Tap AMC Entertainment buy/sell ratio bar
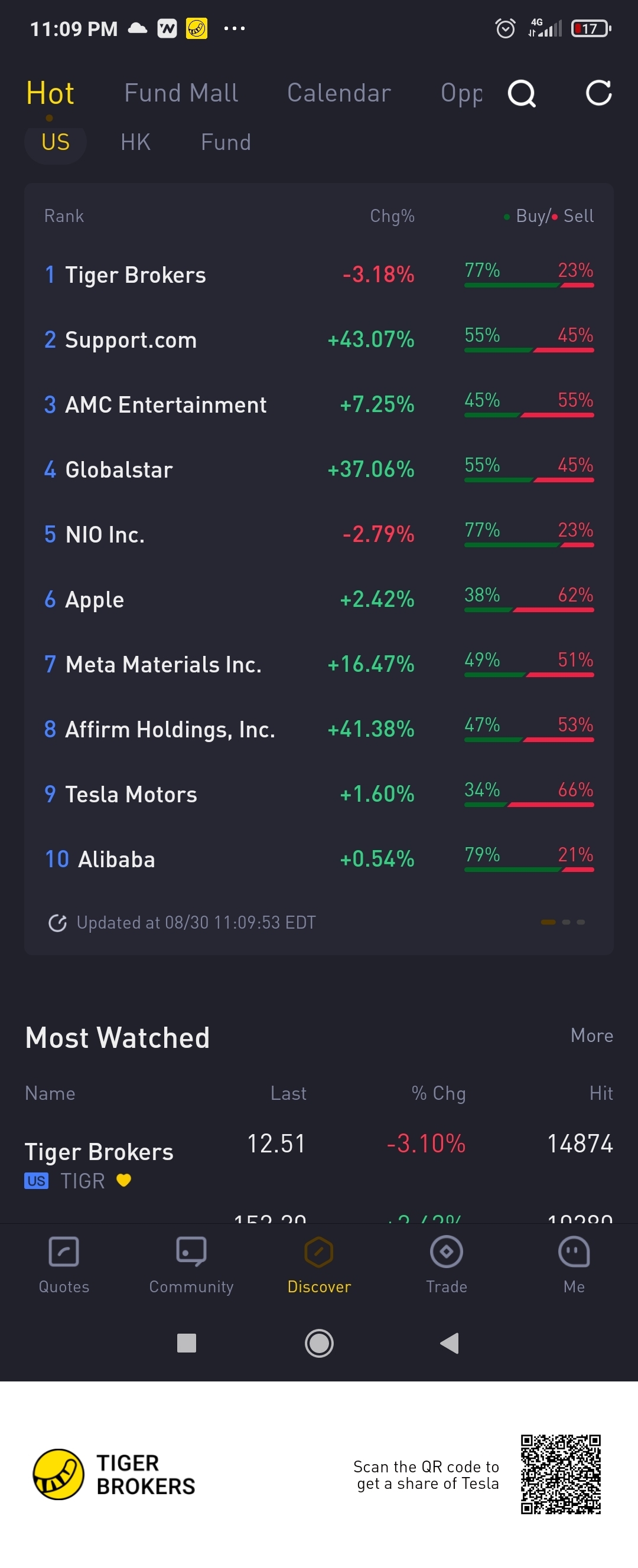 [x=529, y=415]
